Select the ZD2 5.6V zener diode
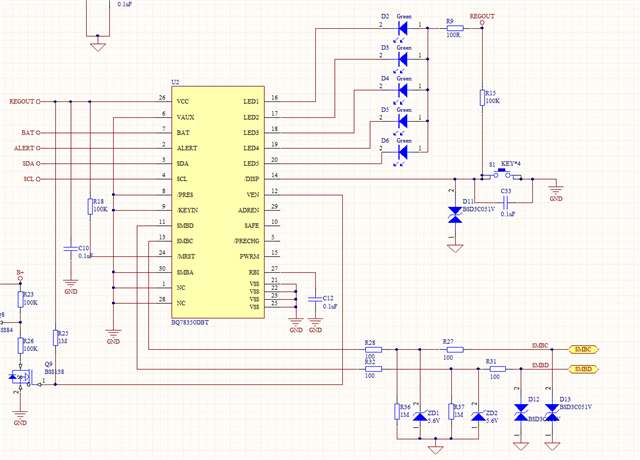Image resolution: width=640 pixels, height=460 pixels. [x=478, y=416]
